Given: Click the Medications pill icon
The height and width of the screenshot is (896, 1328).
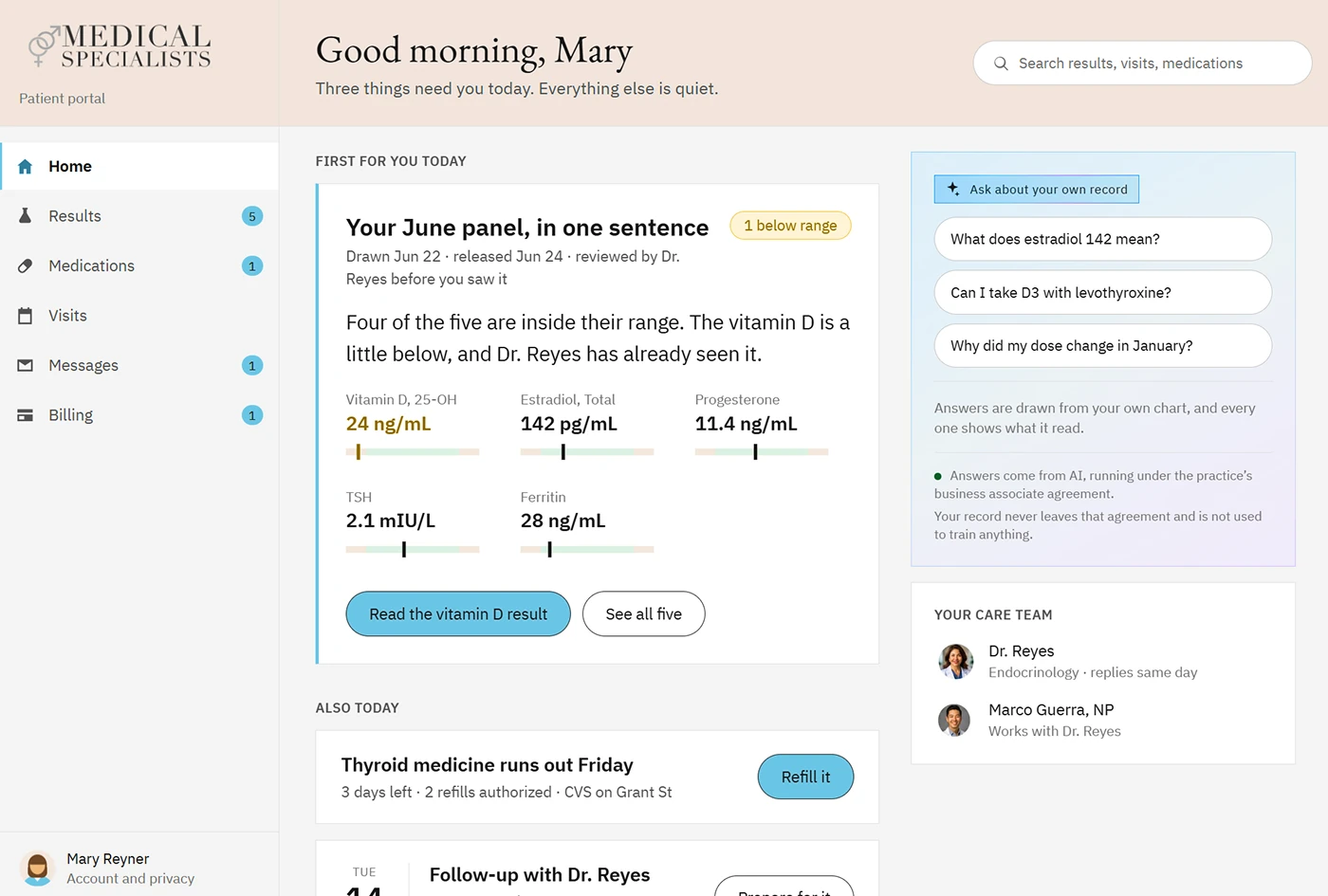Looking at the screenshot, I should tap(26, 266).
